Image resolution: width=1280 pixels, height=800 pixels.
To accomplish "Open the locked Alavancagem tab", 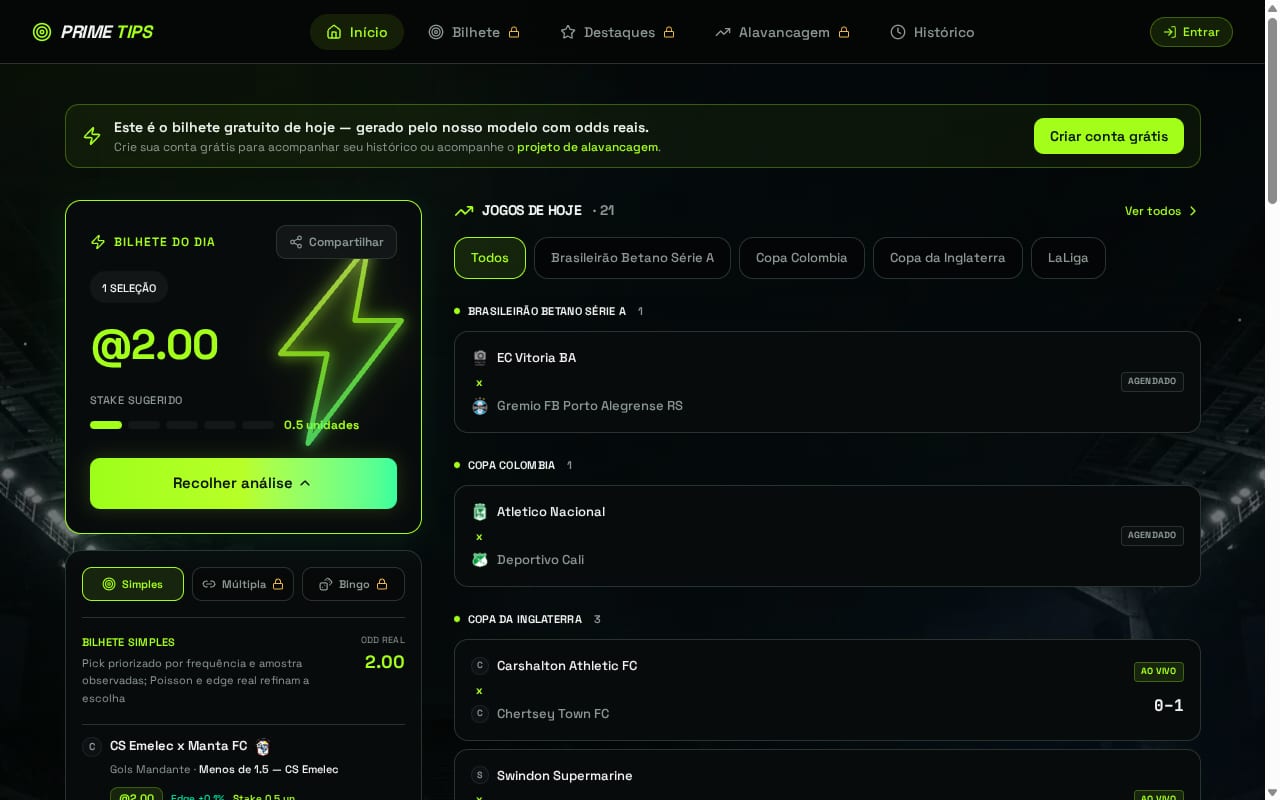I will tap(782, 32).
